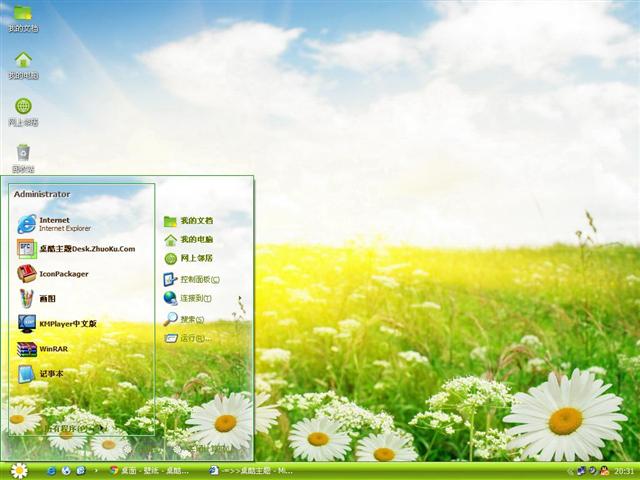Open 控制面板(C) from the Start menu
Image resolution: width=640 pixels, height=480 pixels.
coord(191,280)
